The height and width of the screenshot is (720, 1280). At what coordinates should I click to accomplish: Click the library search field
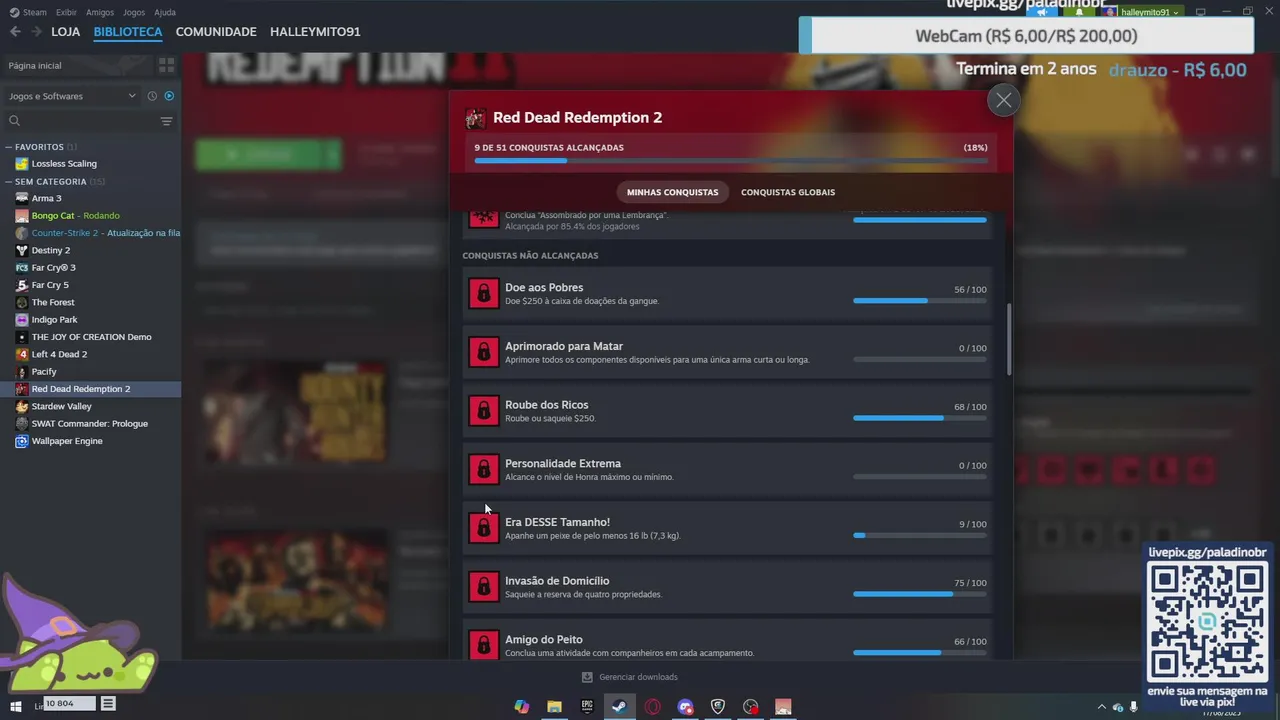click(88, 121)
